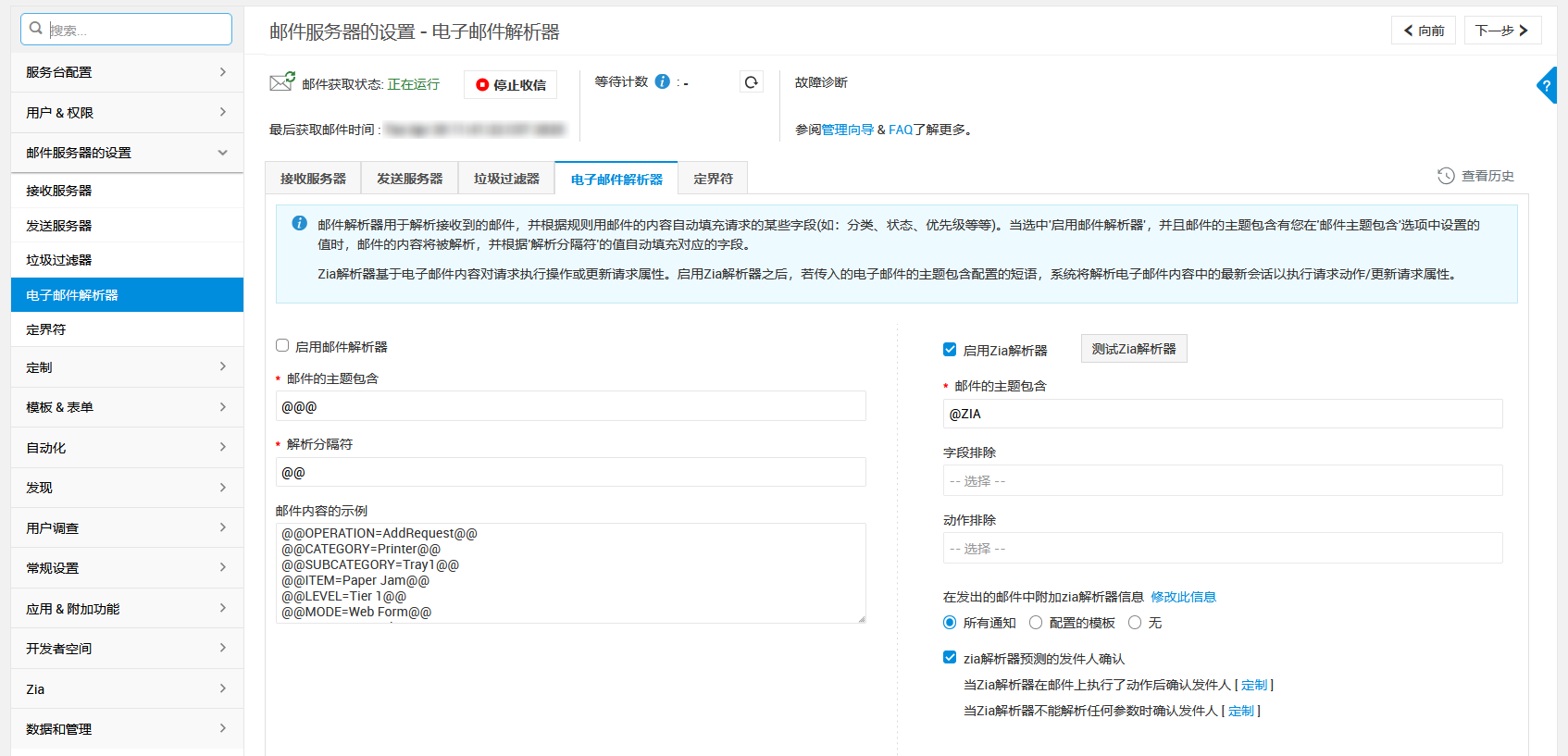This screenshot has height=756, width=1568.
Task: Uncheck the 启用Zia解析器 checkbox
Action: click(950, 349)
